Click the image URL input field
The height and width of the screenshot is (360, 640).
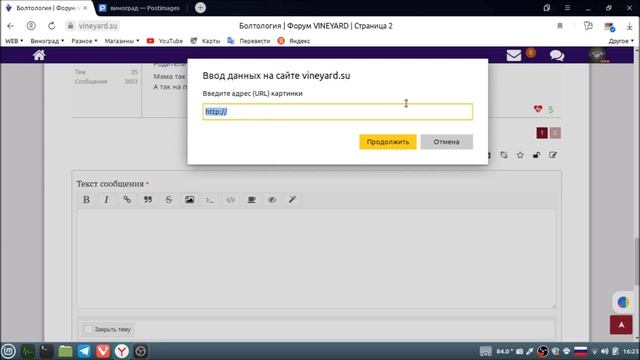pos(338,111)
